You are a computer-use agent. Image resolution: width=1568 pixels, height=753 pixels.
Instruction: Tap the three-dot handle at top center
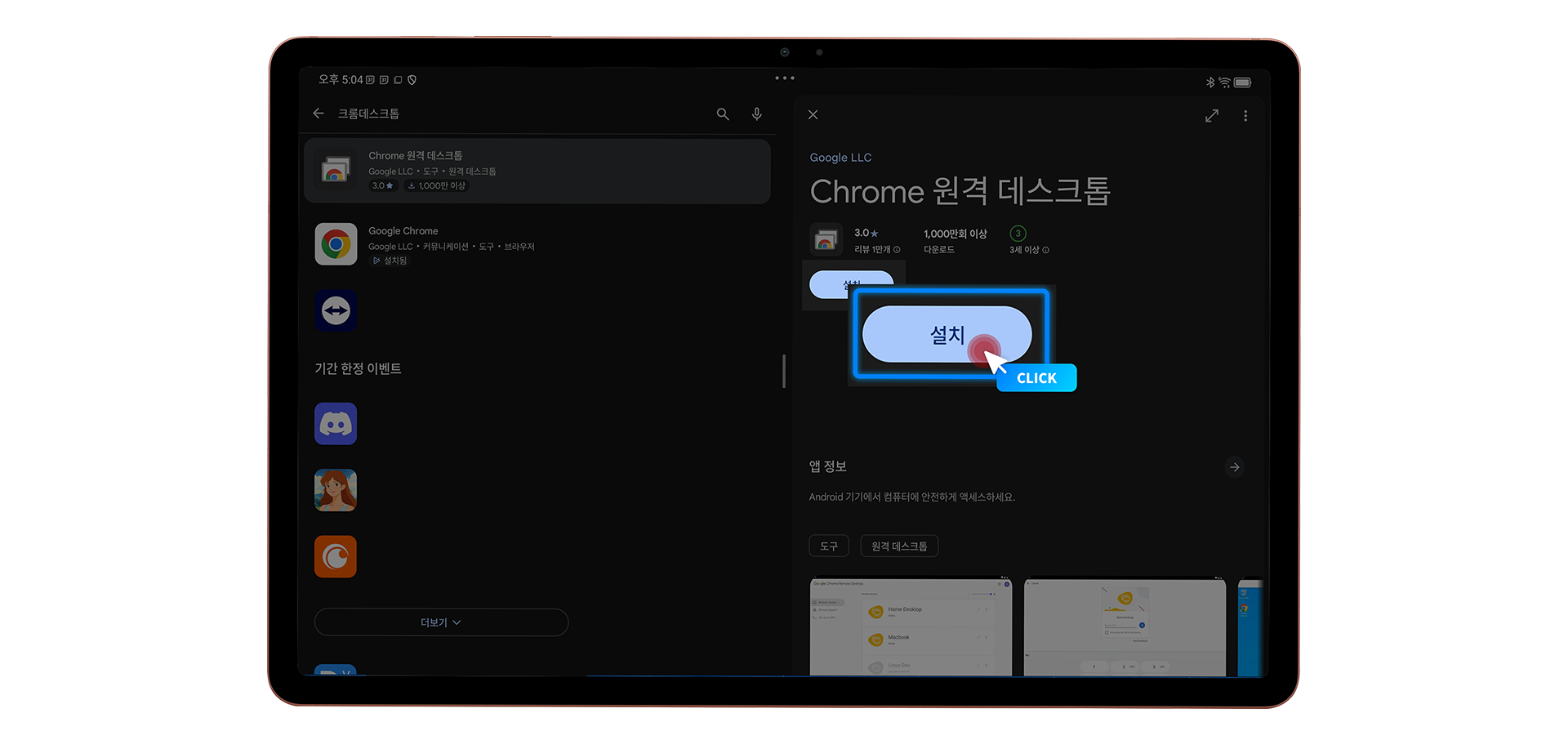[785, 78]
